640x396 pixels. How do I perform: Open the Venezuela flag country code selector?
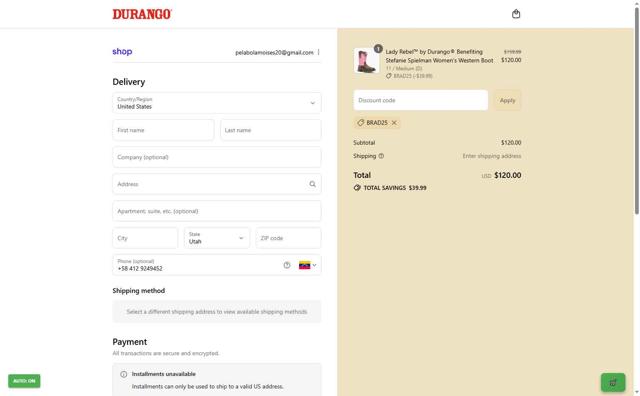tap(307, 265)
